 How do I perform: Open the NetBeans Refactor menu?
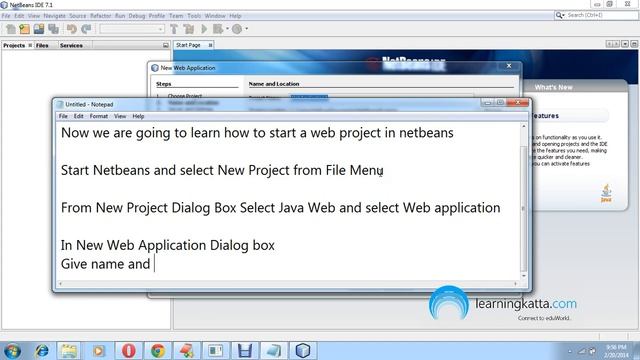100,16
